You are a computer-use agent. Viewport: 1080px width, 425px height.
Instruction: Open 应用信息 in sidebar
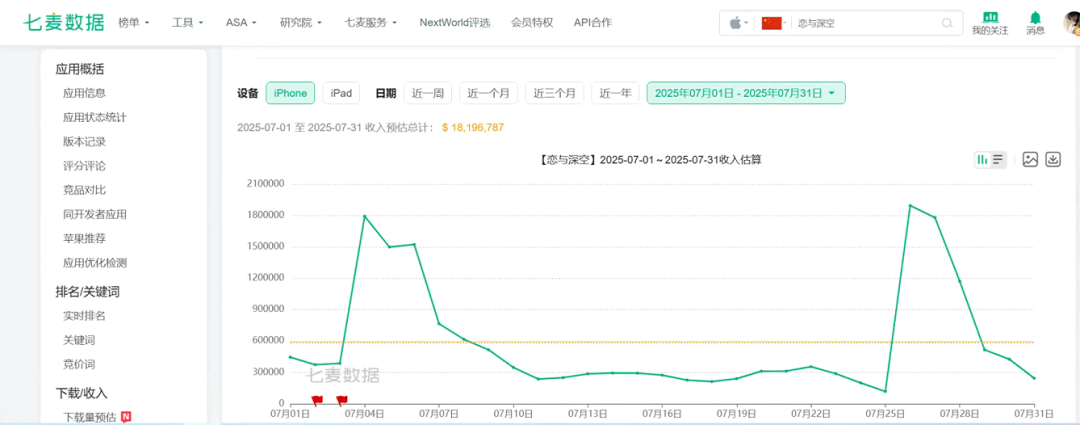click(84, 93)
